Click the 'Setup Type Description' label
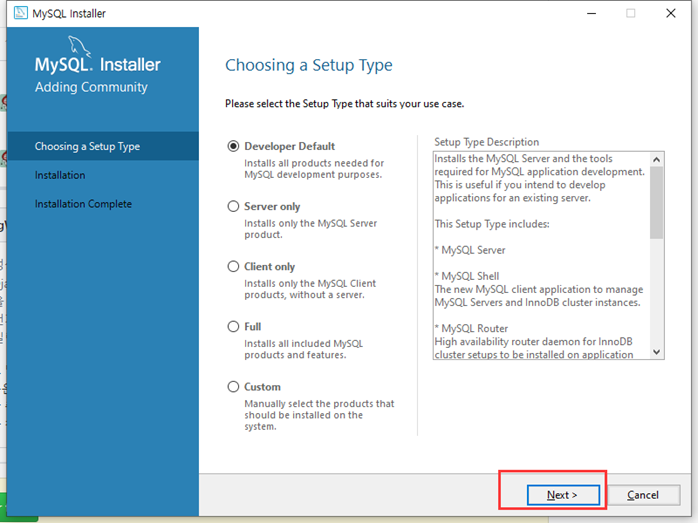Screen dimensions: 698x523 pos(487,142)
